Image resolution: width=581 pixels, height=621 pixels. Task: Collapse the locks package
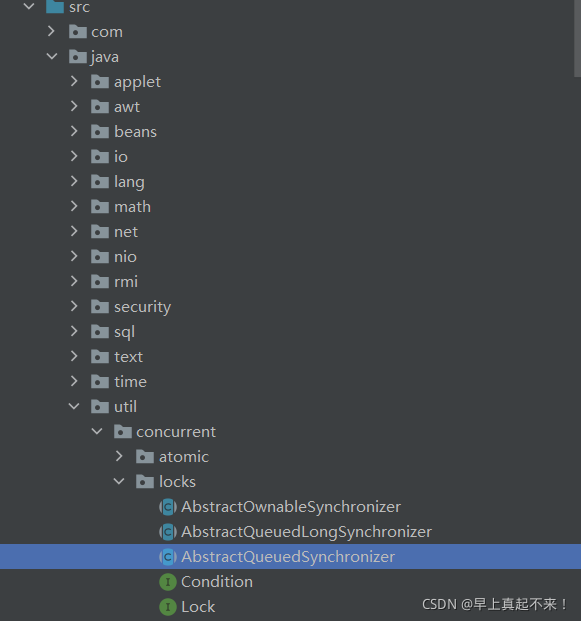[119, 481]
